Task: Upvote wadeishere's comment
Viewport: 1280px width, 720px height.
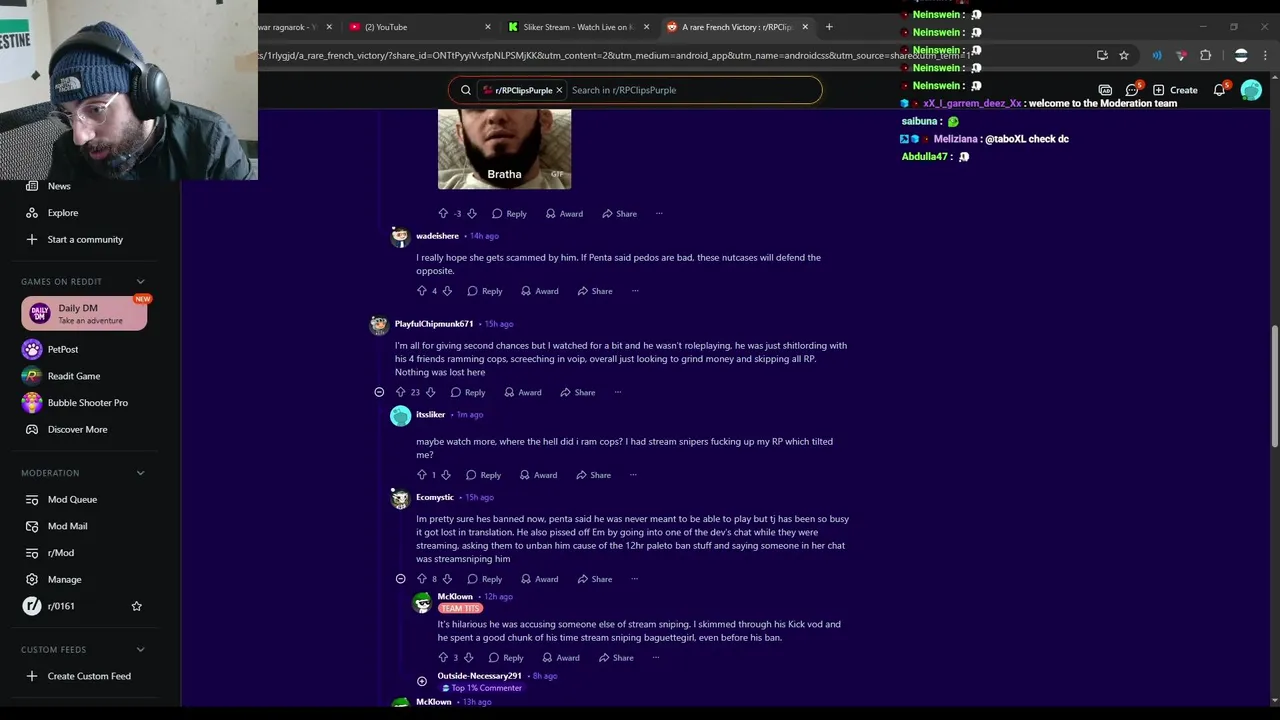Action: coord(422,291)
